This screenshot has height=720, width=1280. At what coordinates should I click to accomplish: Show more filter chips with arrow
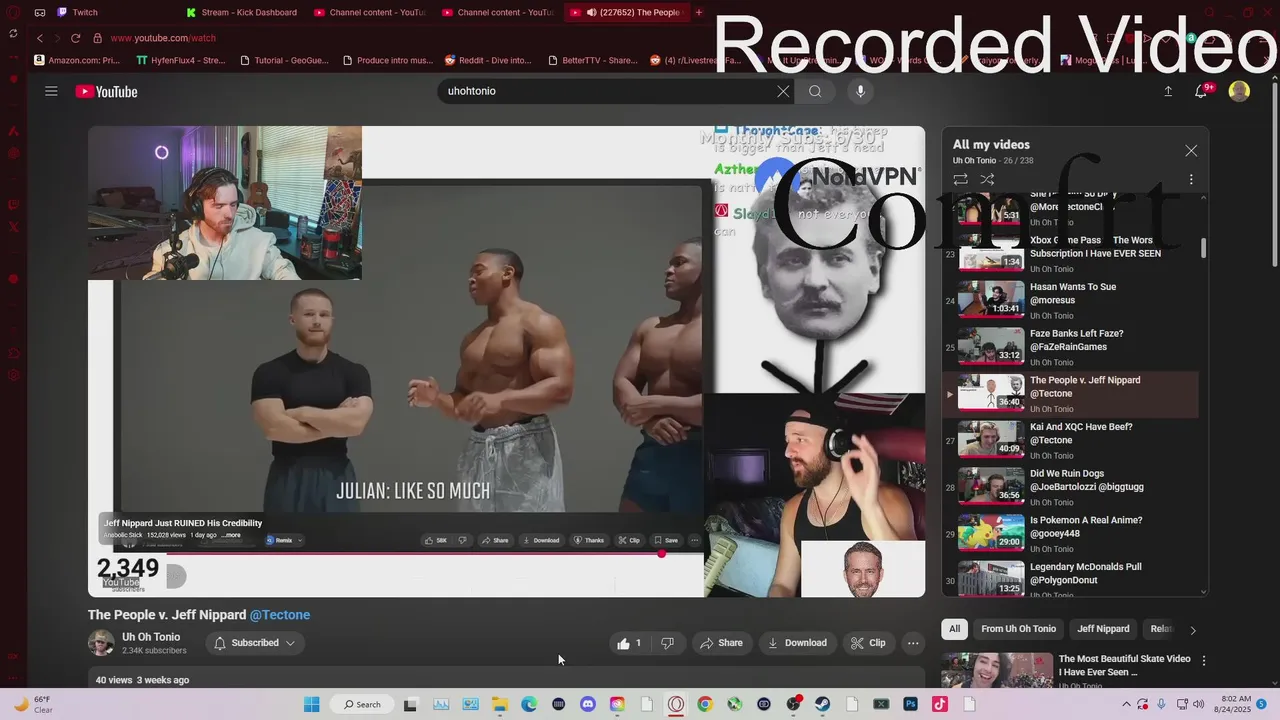pos(1192,630)
